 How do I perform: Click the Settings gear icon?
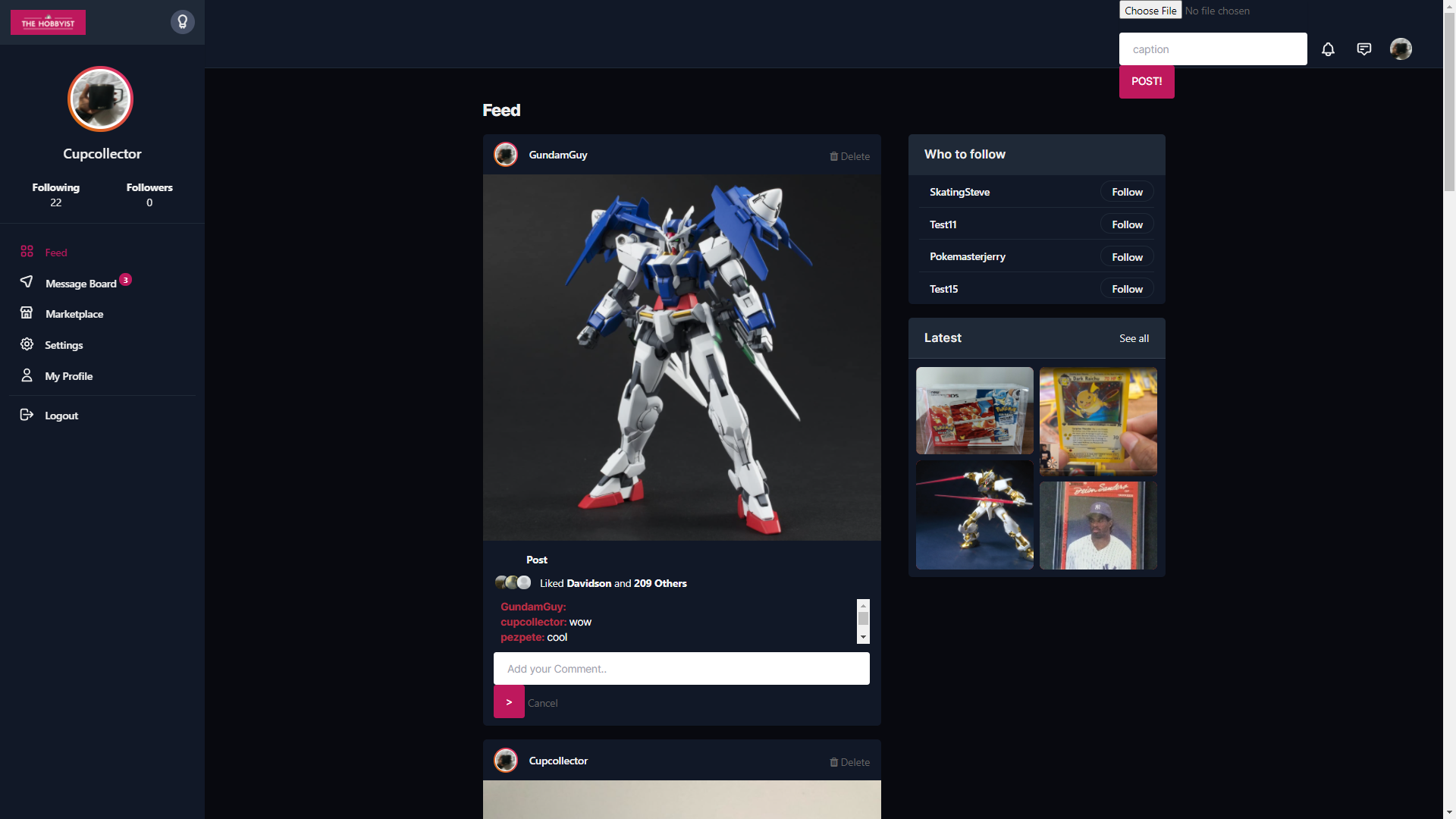click(x=27, y=344)
